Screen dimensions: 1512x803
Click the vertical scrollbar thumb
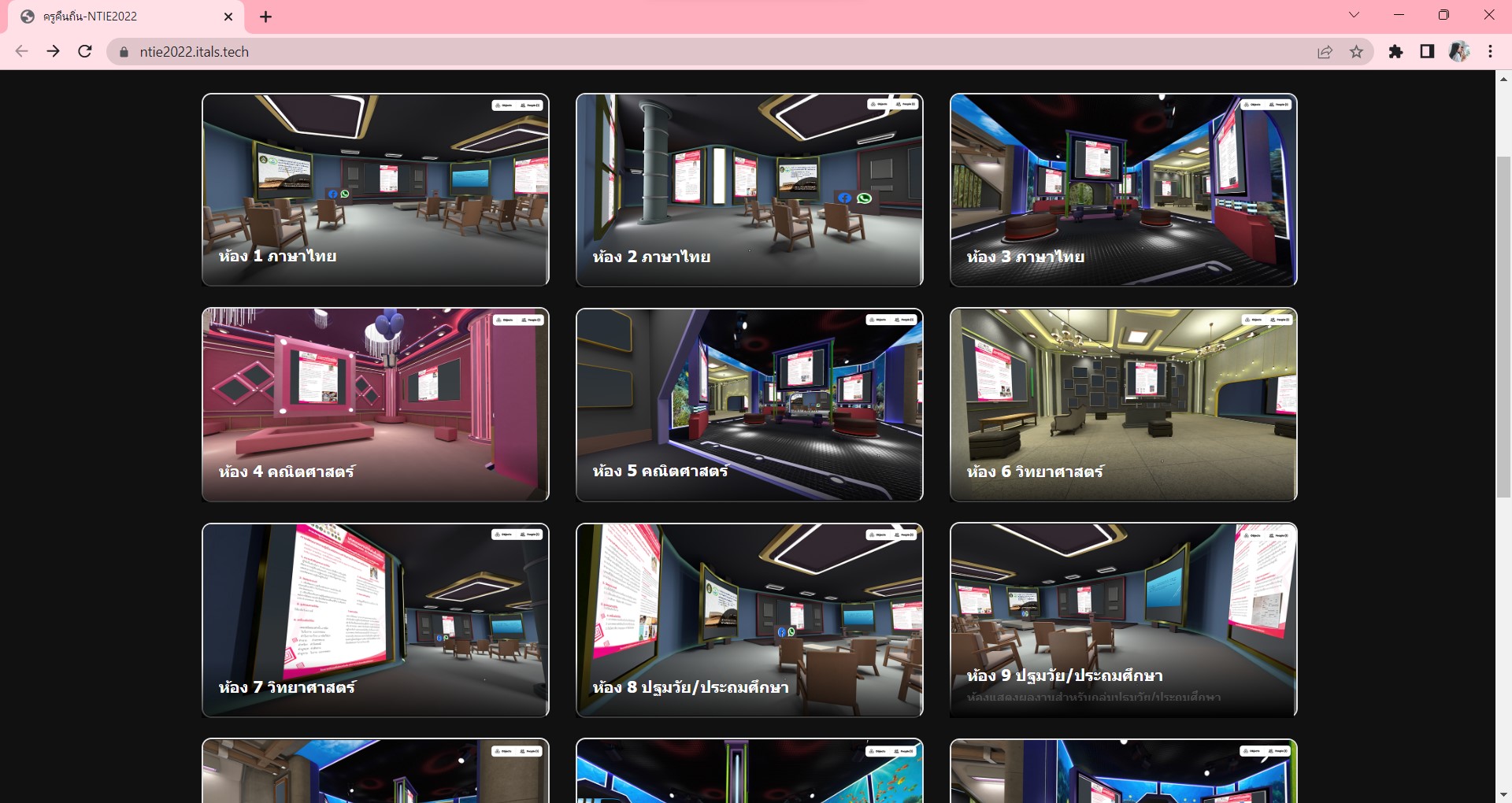click(1503, 327)
